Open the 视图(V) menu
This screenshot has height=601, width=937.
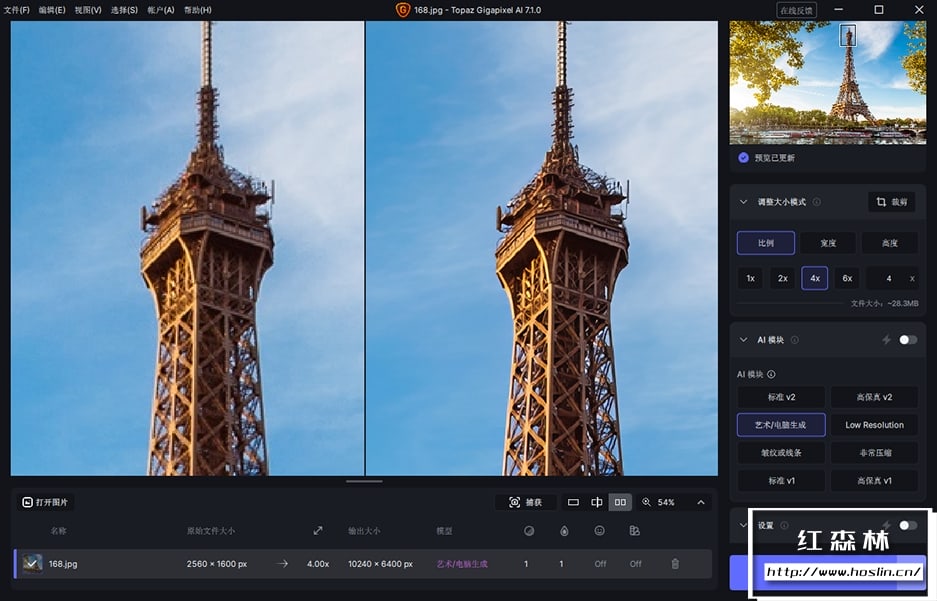[x=88, y=10]
